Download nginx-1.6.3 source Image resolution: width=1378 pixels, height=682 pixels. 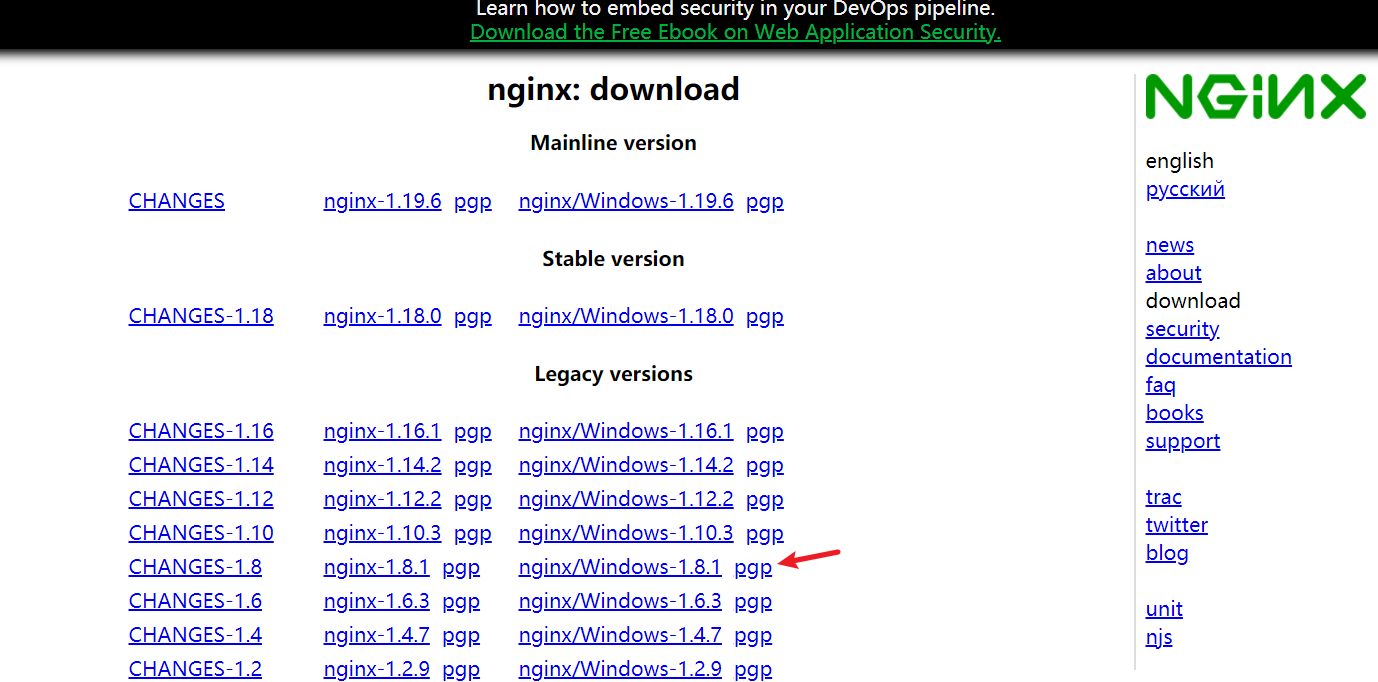(376, 601)
